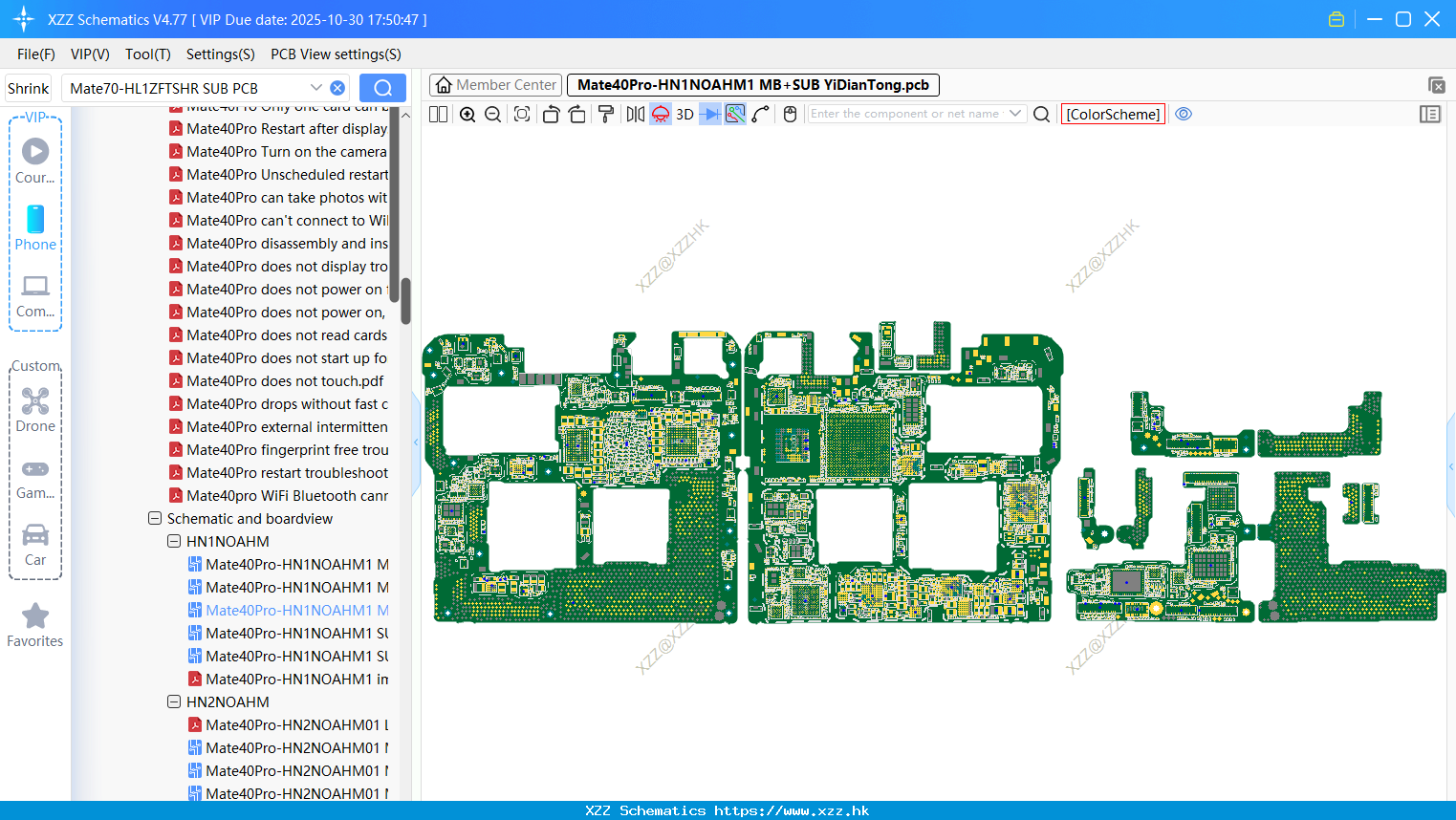Toggle the eye visibility icon
This screenshot has height=820, width=1456.
pyautogui.click(x=1184, y=114)
